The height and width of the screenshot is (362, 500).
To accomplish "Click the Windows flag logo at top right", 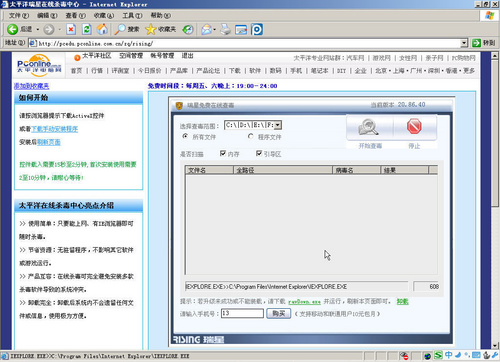I will (x=489, y=15).
